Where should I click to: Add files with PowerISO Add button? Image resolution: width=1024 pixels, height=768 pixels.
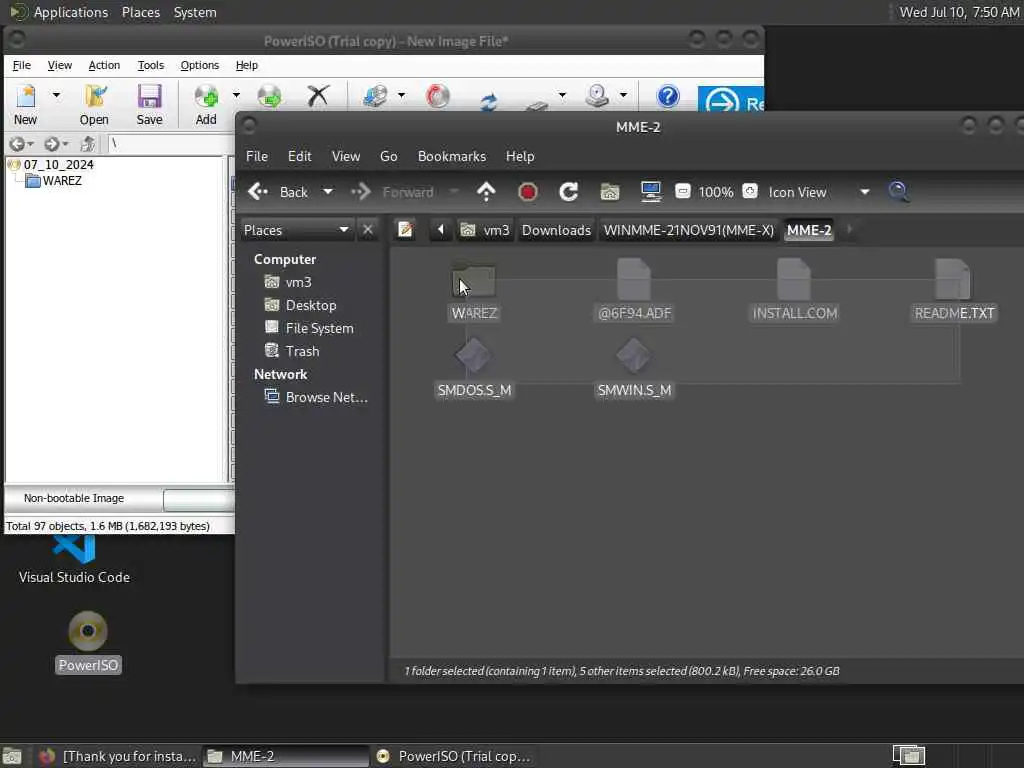206,104
